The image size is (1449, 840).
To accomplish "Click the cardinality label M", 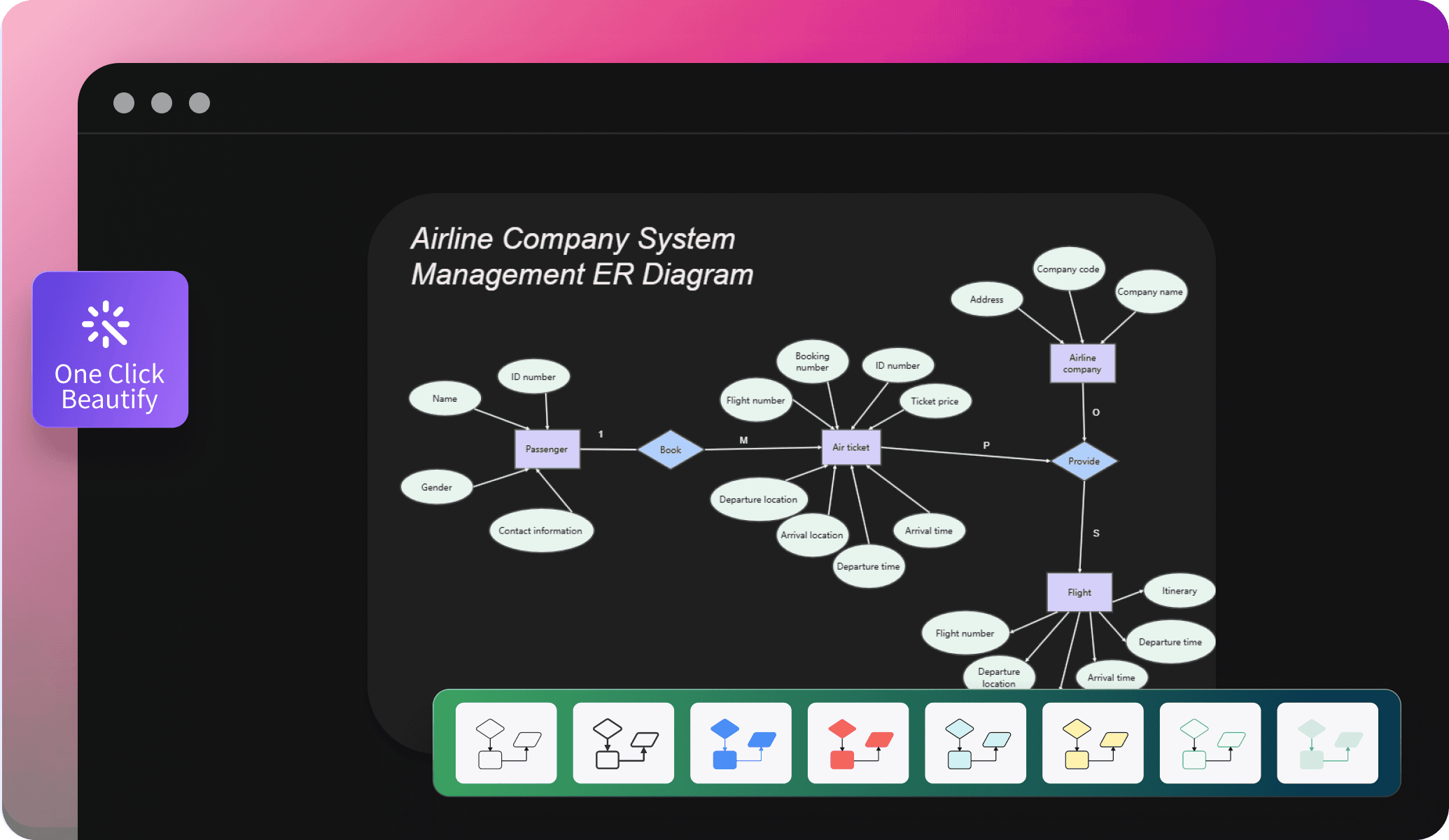I will (744, 440).
